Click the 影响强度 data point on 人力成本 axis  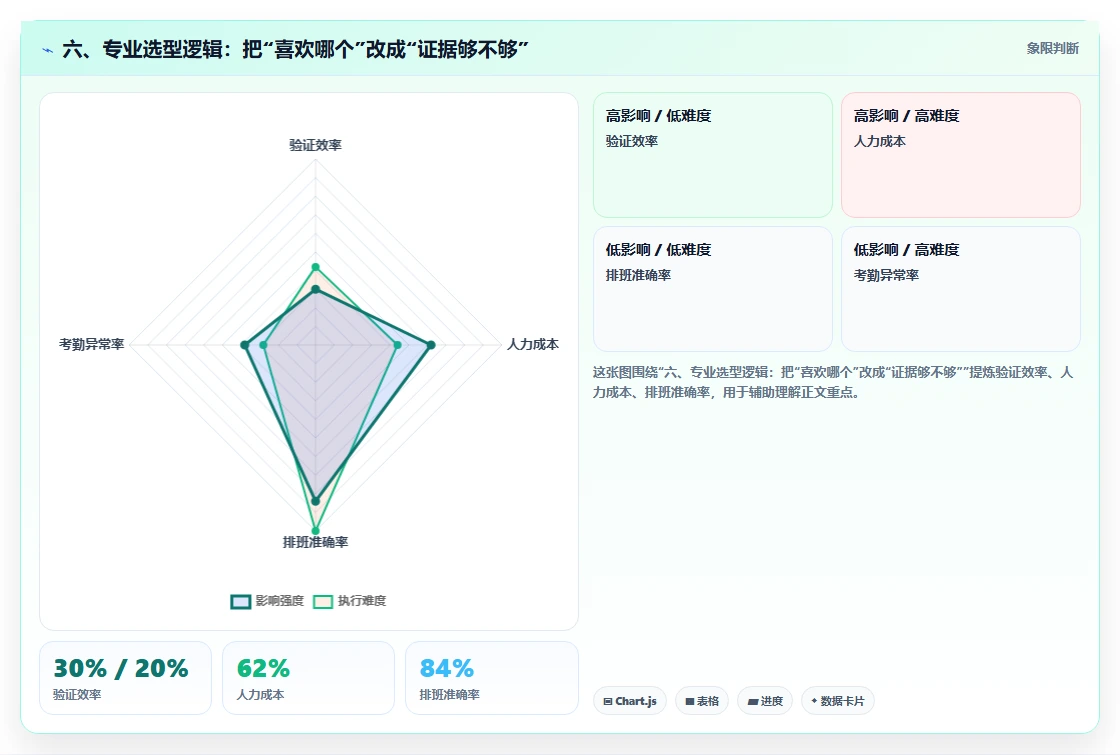[431, 345]
